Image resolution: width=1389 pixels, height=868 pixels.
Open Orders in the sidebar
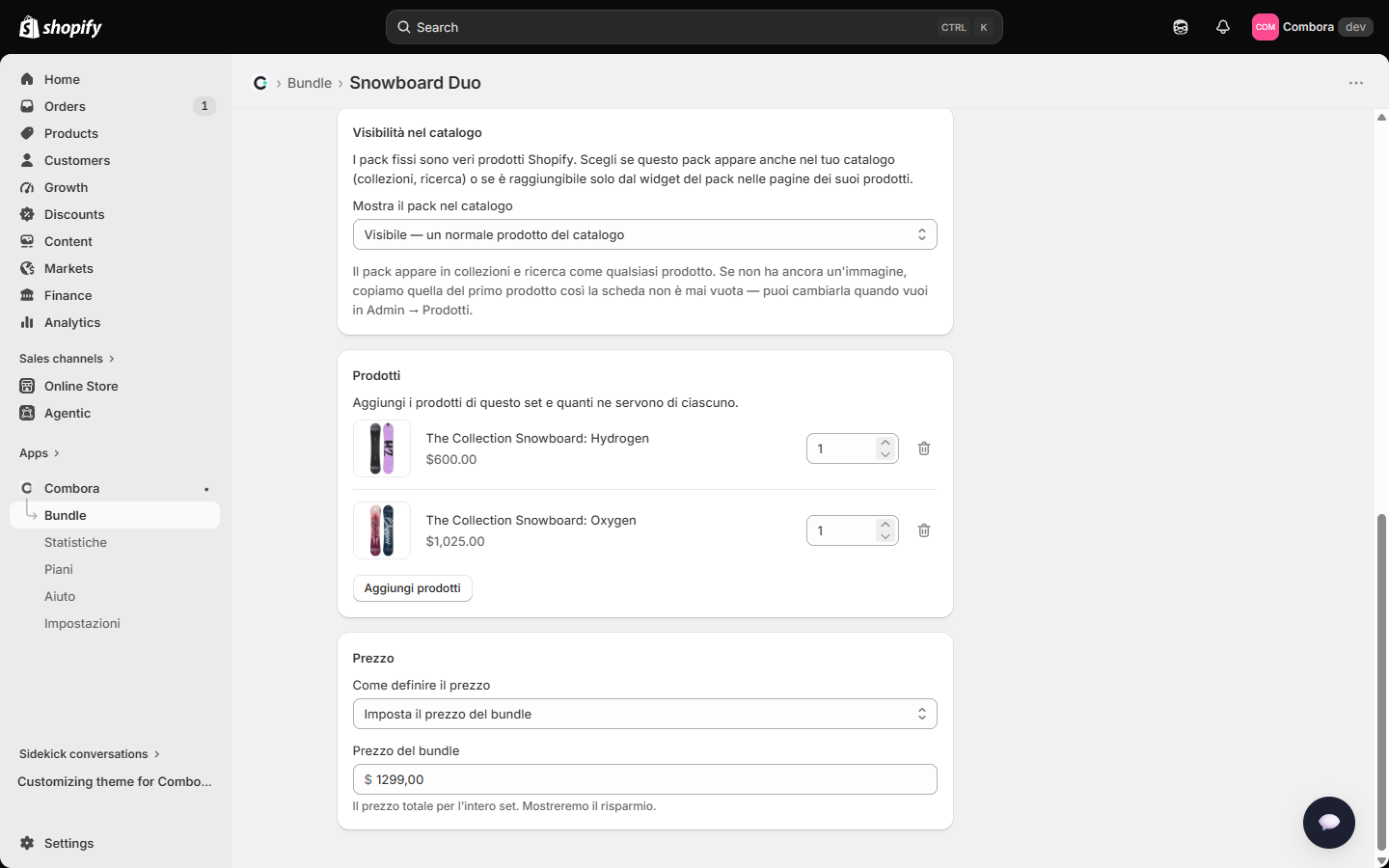click(65, 106)
